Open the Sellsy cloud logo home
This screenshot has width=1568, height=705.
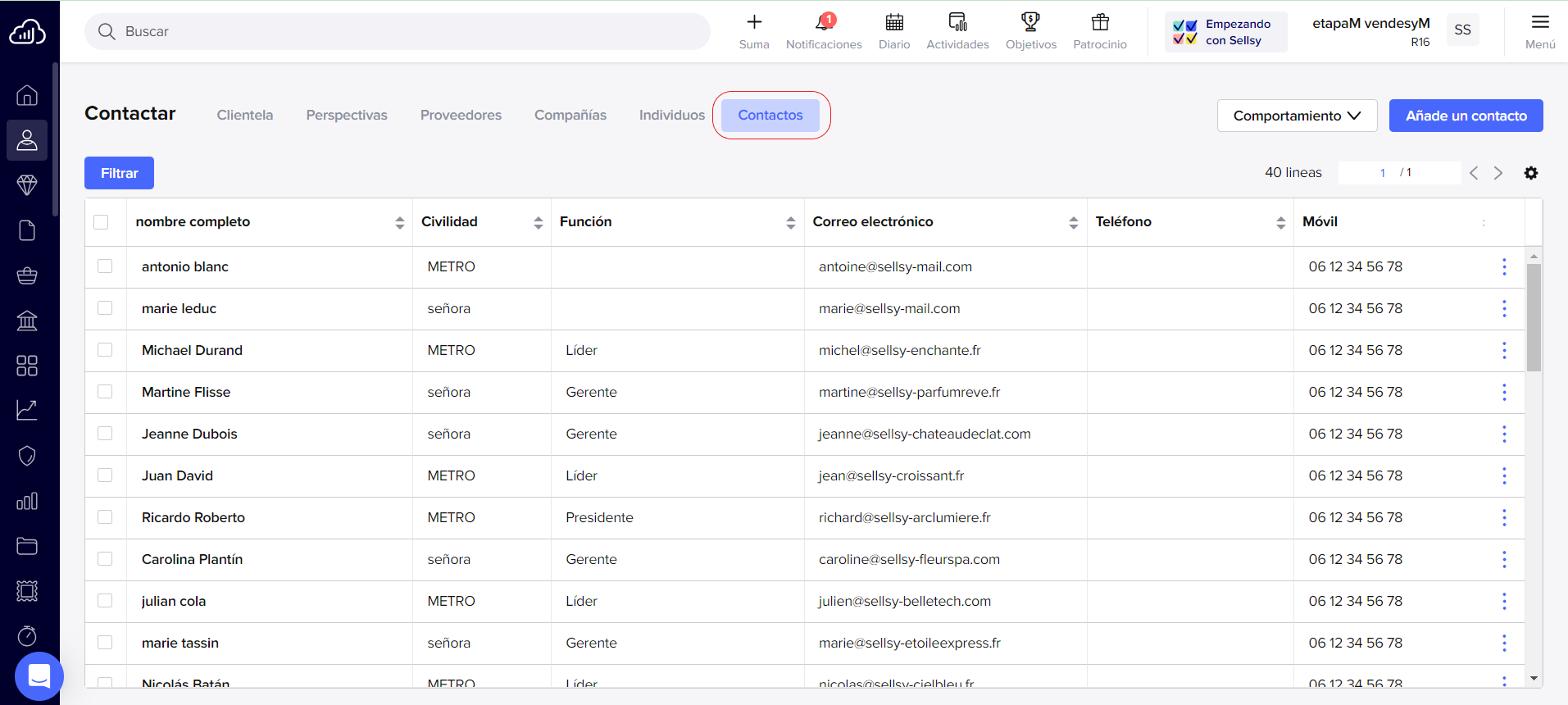pyautogui.click(x=27, y=32)
